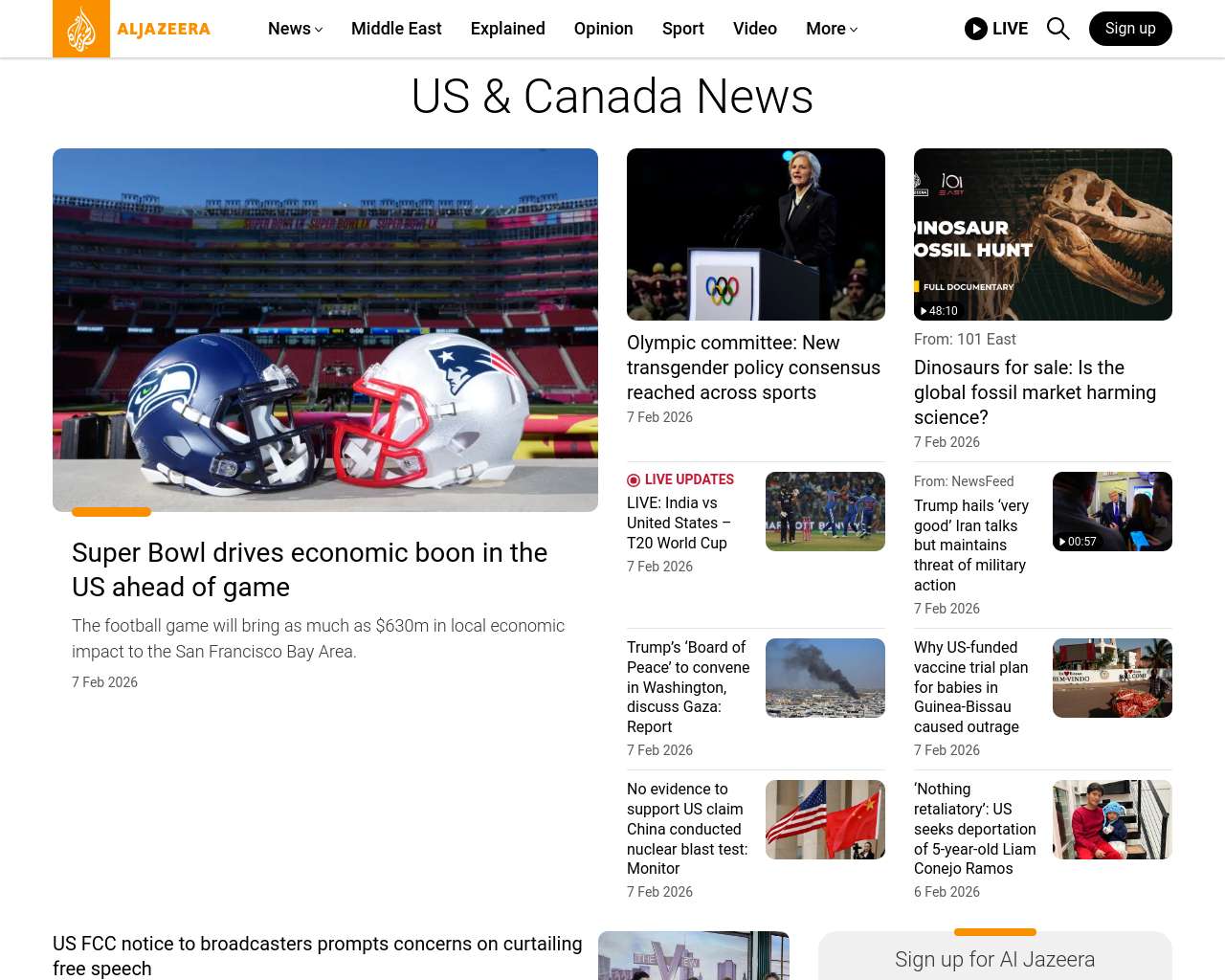Navigate to the Sport section

[683, 29]
